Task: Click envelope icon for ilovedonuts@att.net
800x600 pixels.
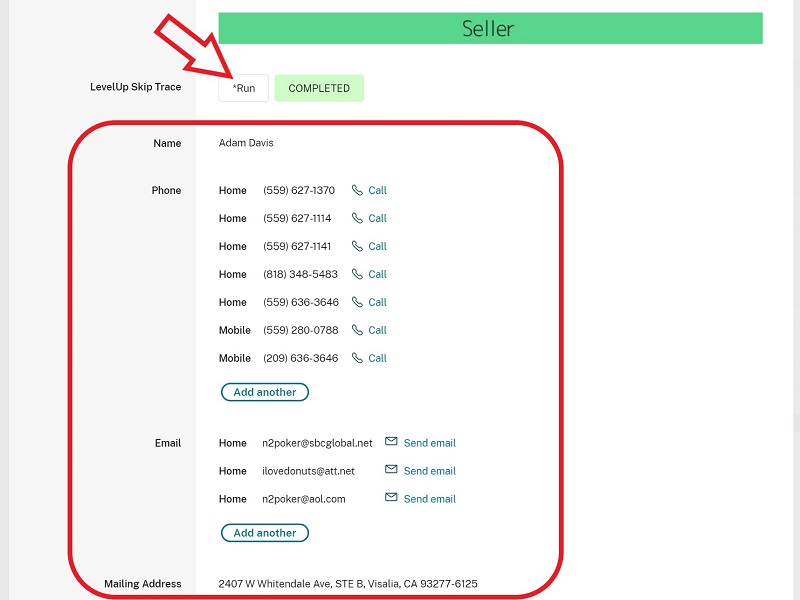Action: point(391,470)
